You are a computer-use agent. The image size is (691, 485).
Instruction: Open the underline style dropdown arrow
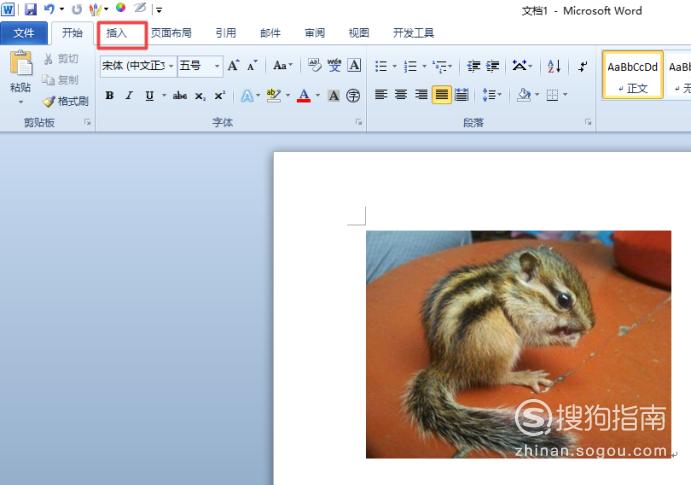(164, 95)
